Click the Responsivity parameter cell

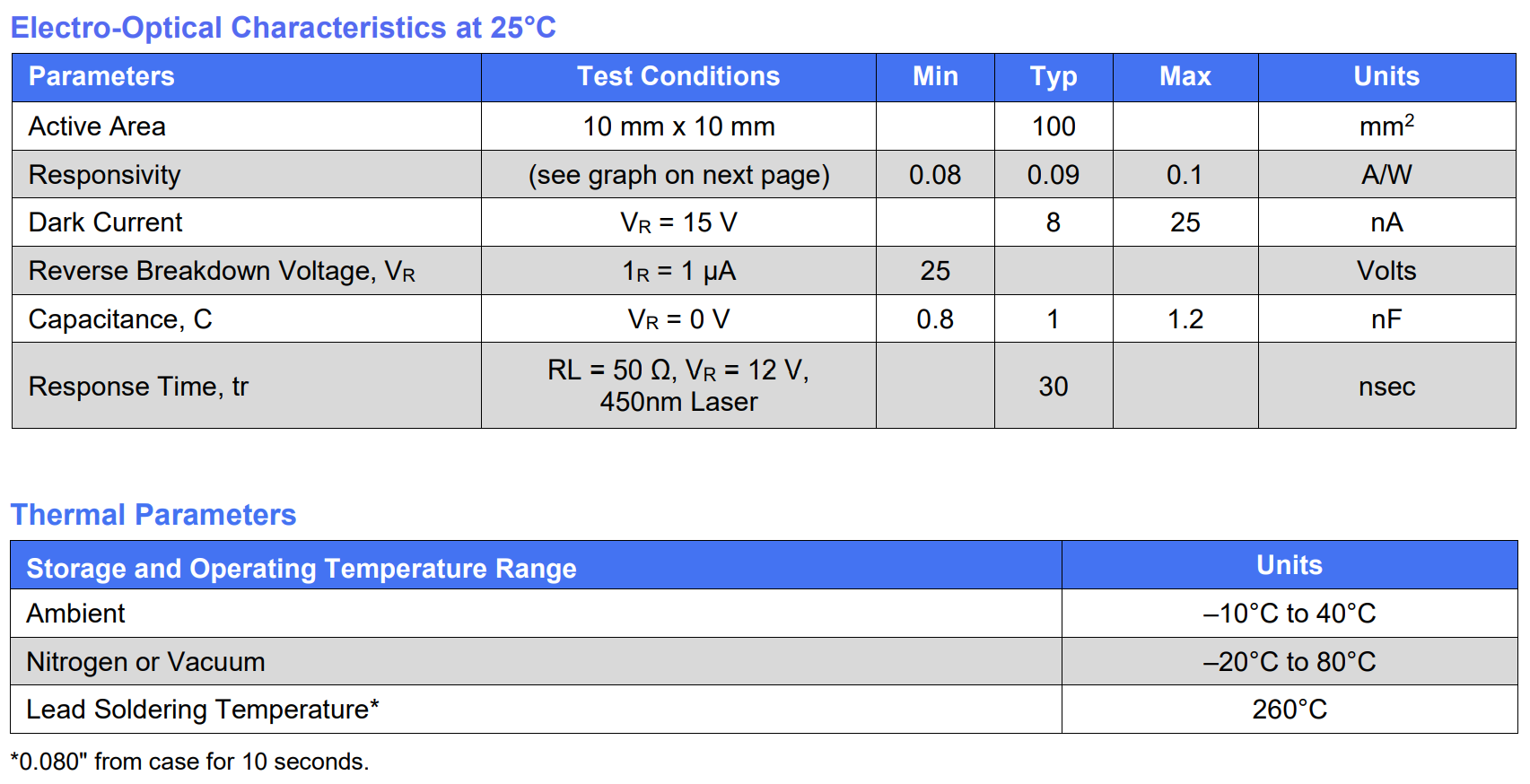pos(104,175)
